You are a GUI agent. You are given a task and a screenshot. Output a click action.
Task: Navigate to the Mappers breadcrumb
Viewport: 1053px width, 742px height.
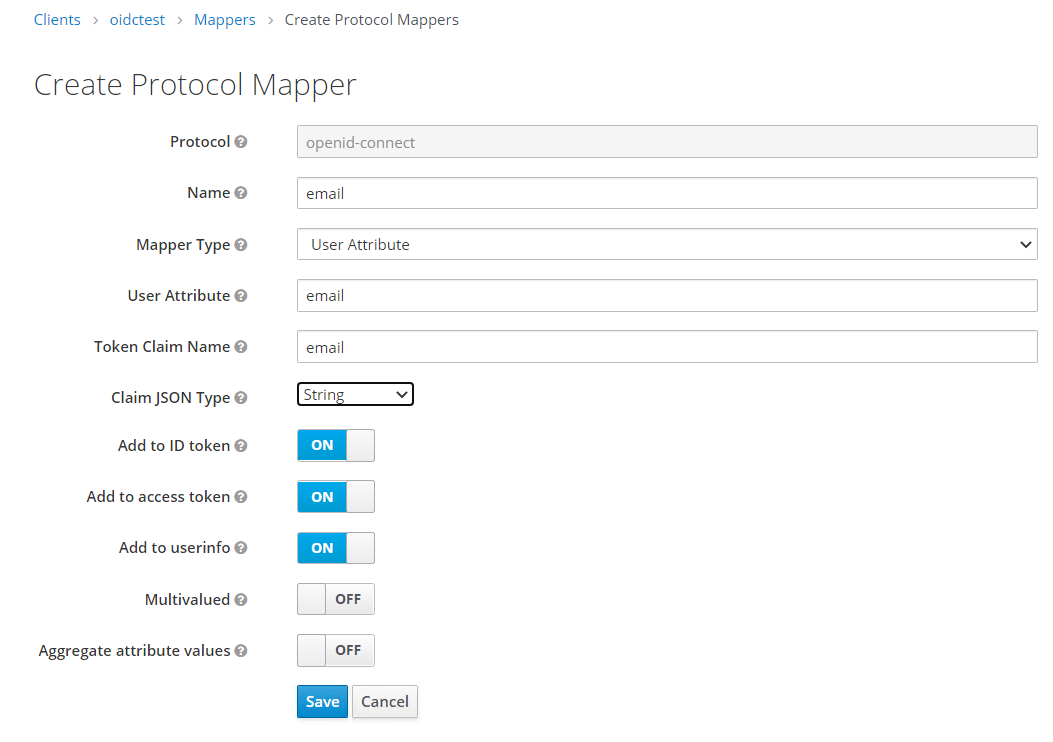point(224,20)
